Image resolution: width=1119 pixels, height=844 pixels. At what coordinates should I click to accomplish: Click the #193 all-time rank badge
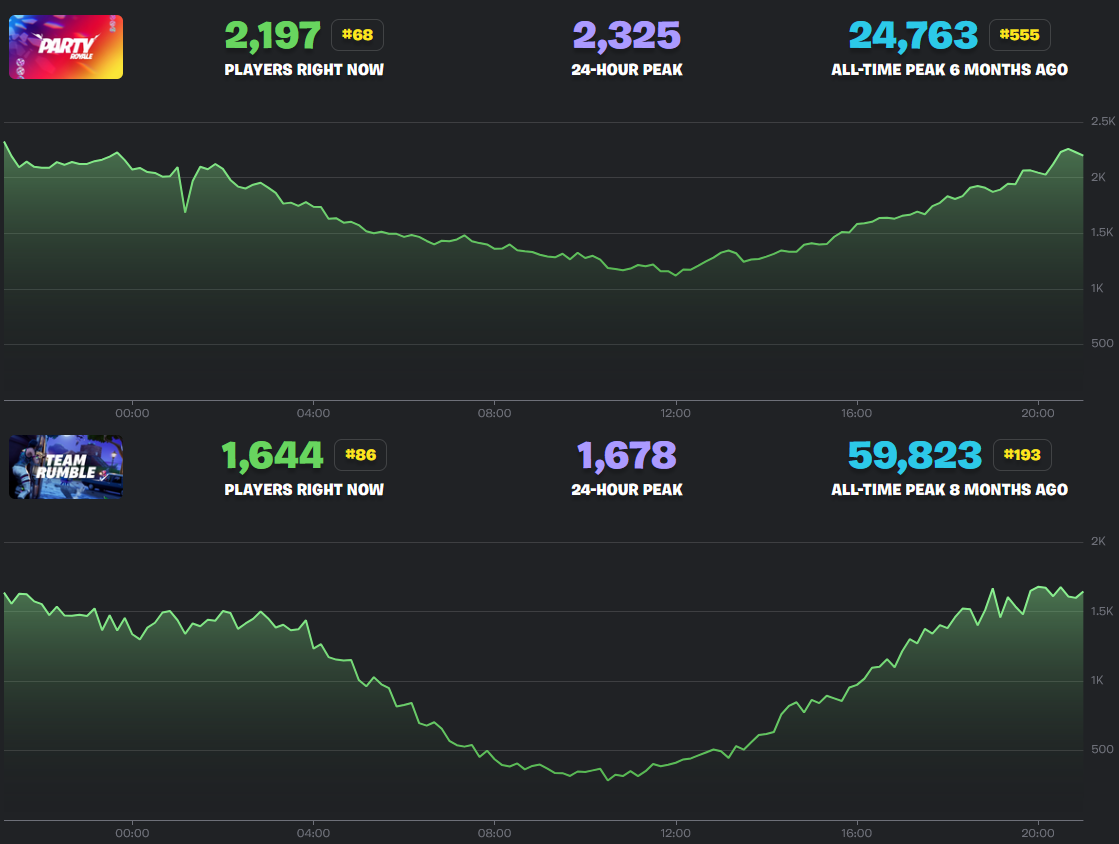point(1022,455)
